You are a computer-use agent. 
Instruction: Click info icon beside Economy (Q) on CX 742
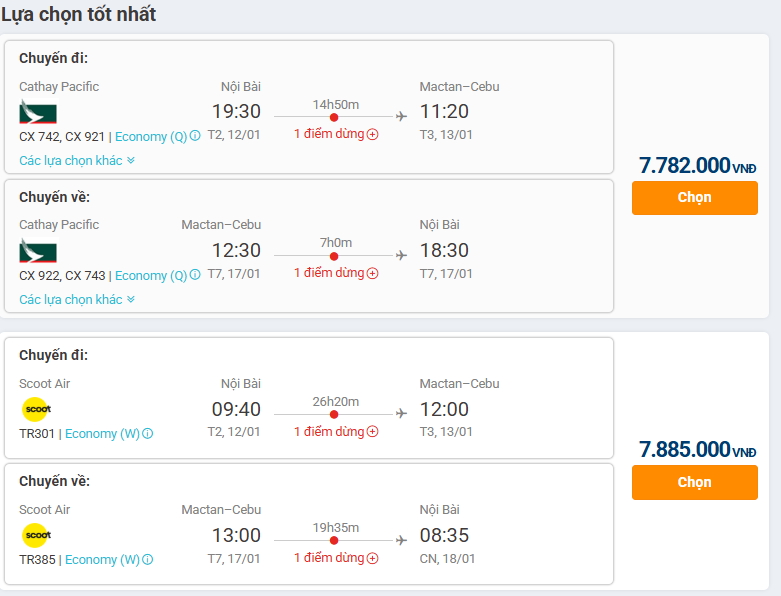pyautogui.click(x=195, y=136)
